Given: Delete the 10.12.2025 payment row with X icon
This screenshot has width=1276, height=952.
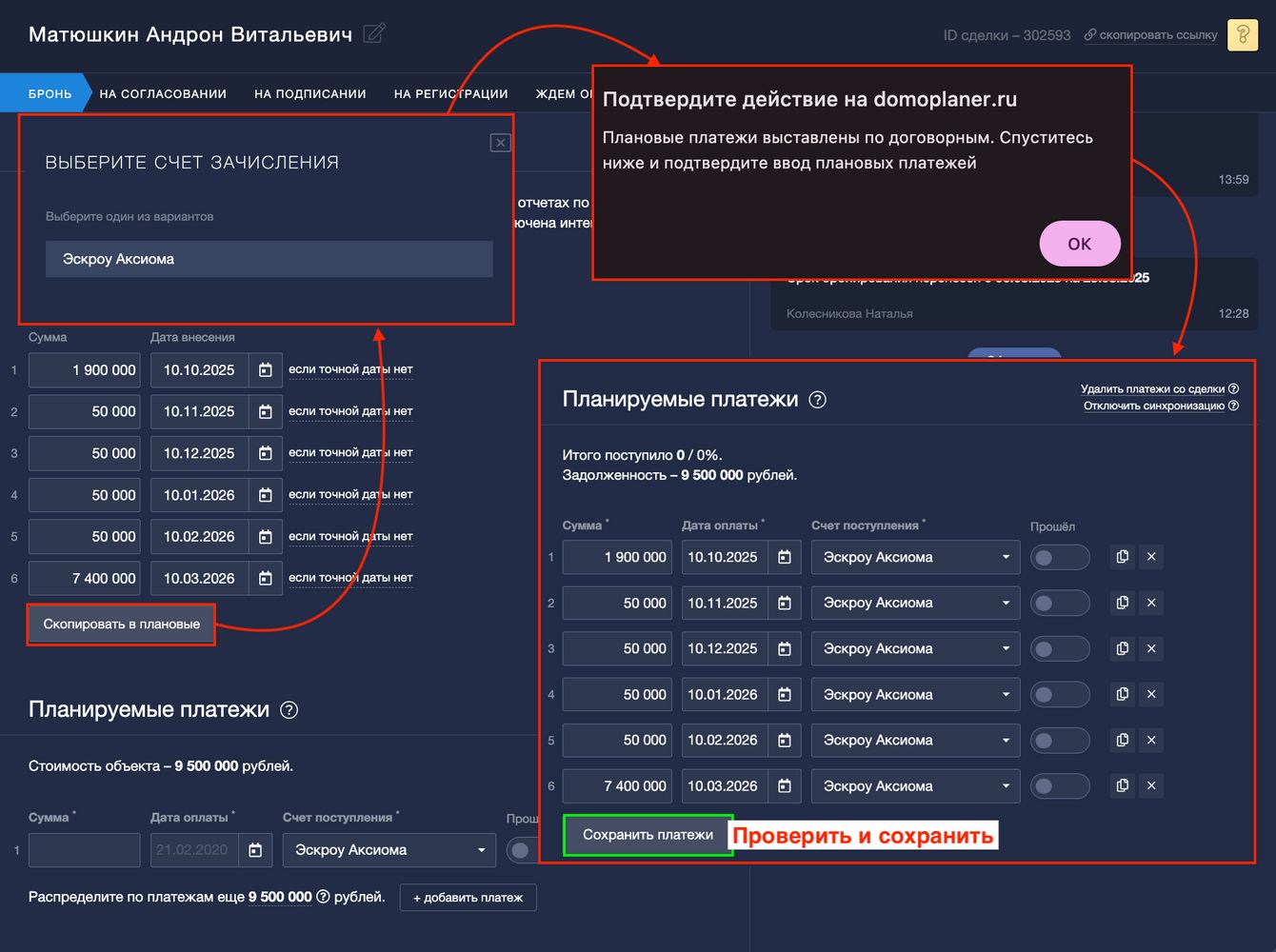Looking at the screenshot, I should tap(1151, 648).
